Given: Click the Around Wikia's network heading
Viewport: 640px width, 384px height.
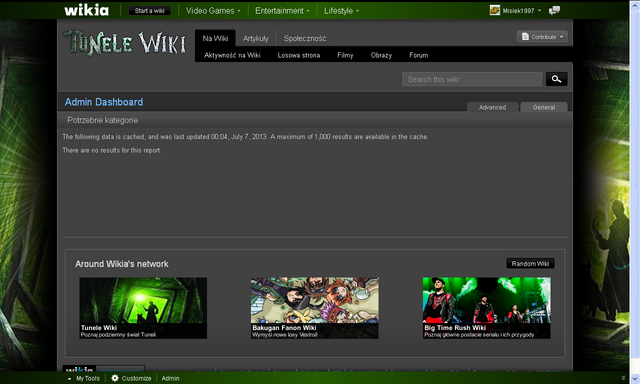Looking at the screenshot, I should [122, 264].
